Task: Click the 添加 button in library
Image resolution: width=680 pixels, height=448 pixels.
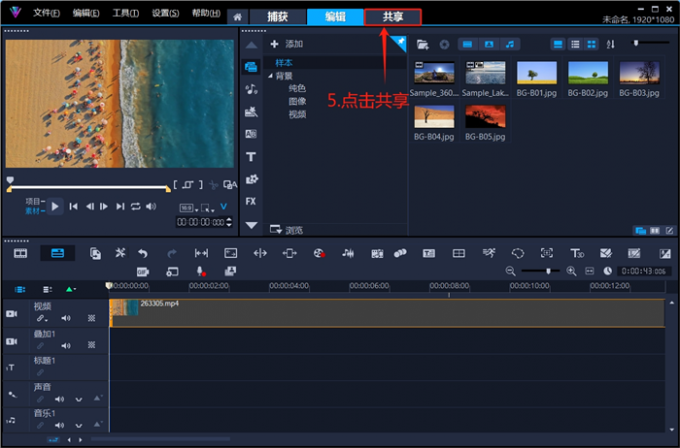Action: tap(286, 45)
